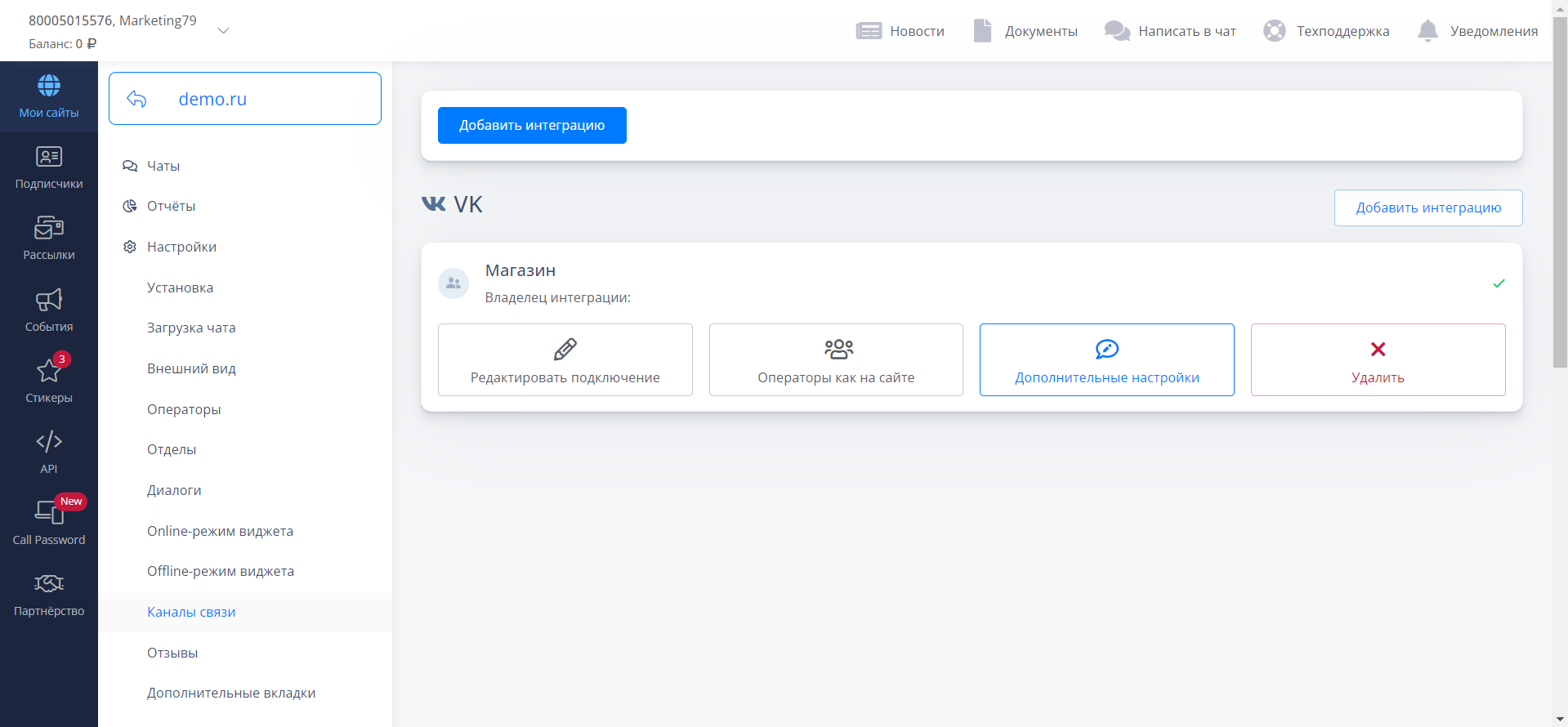This screenshot has height=727, width=1568.
Task: Click Удалить to remove VK integration
Action: [x=1378, y=360]
